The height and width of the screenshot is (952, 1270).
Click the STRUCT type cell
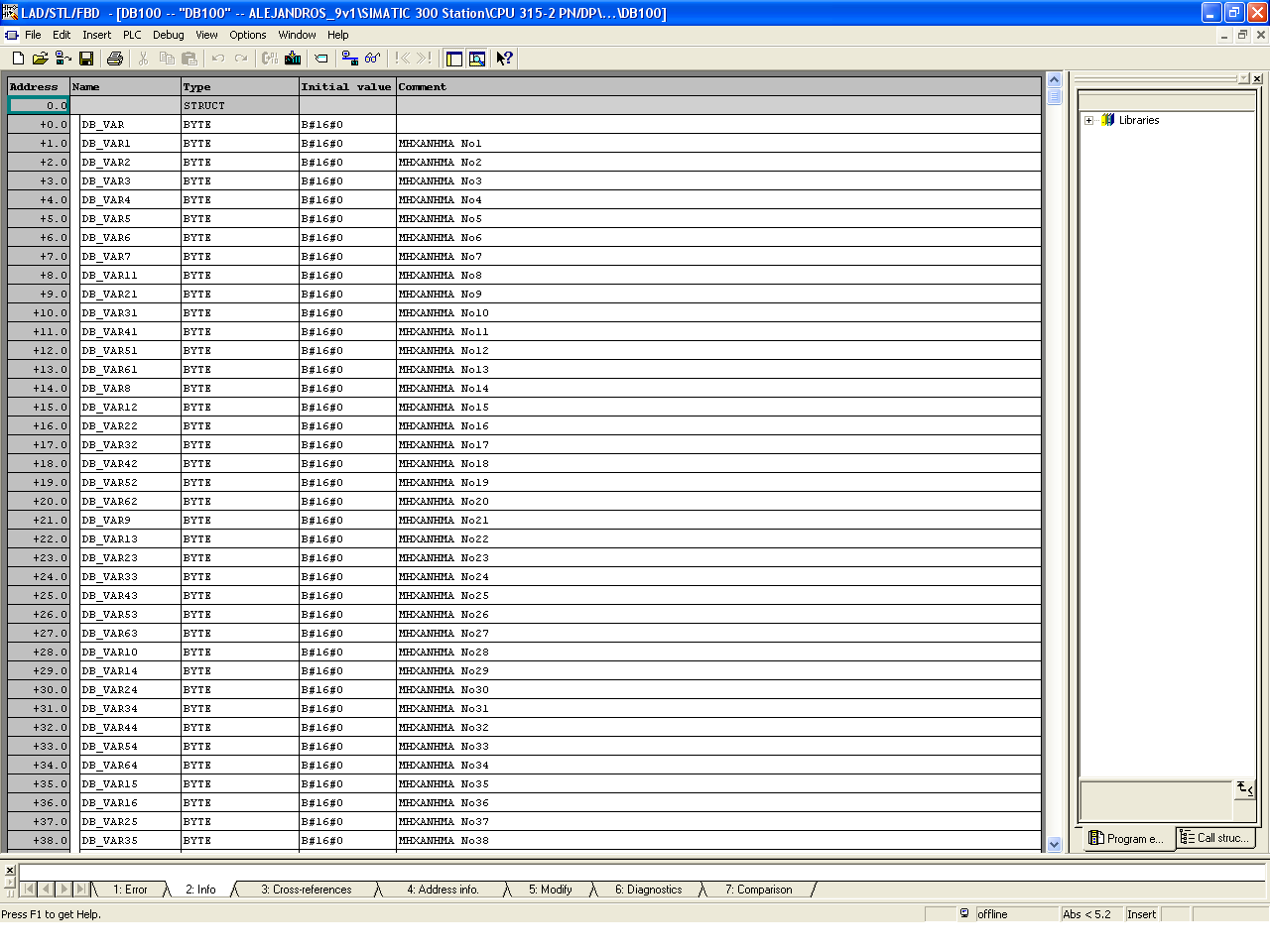[240, 106]
